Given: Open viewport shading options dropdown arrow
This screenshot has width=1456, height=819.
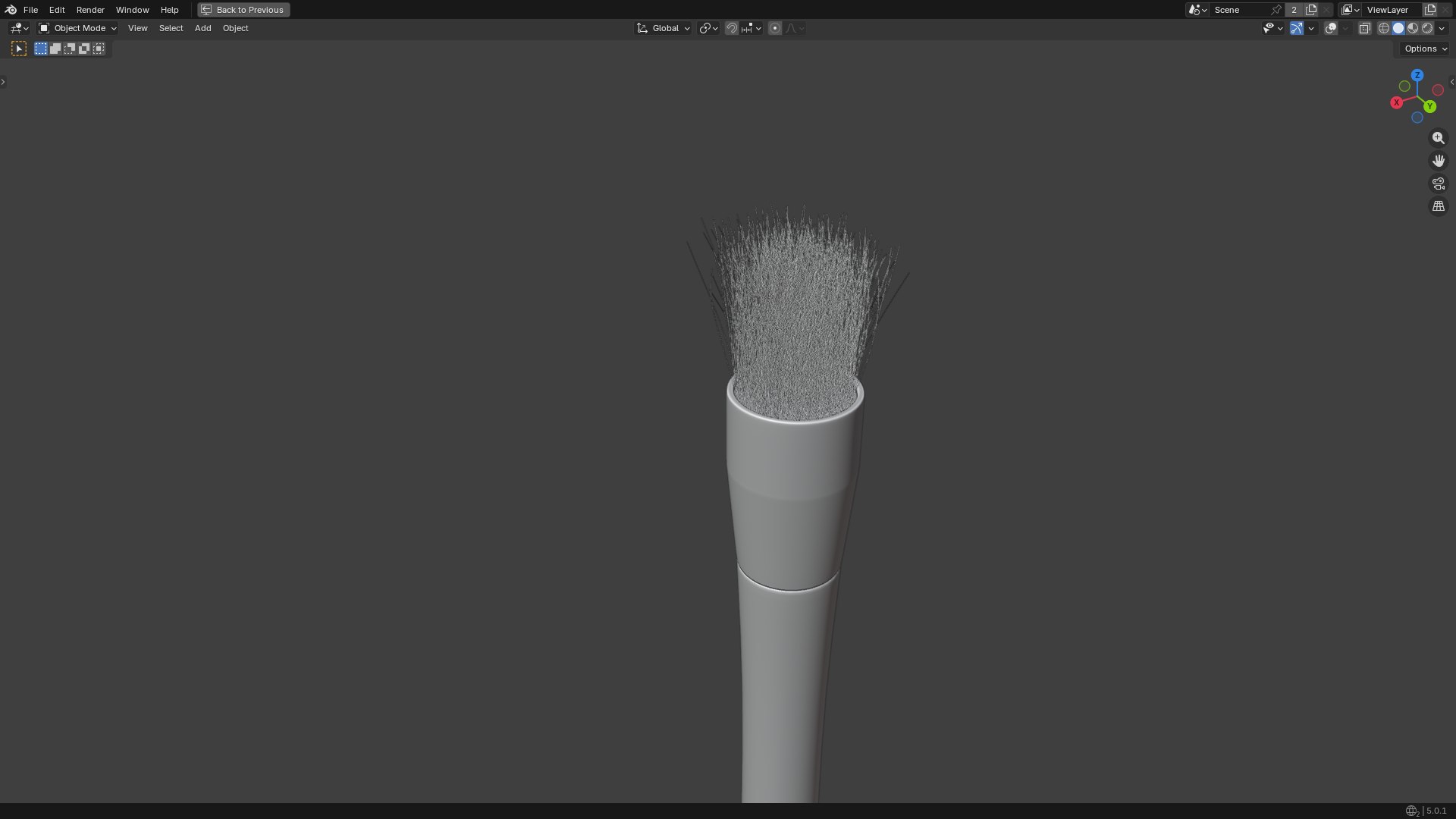Looking at the screenshot, I should (1442, 28).
